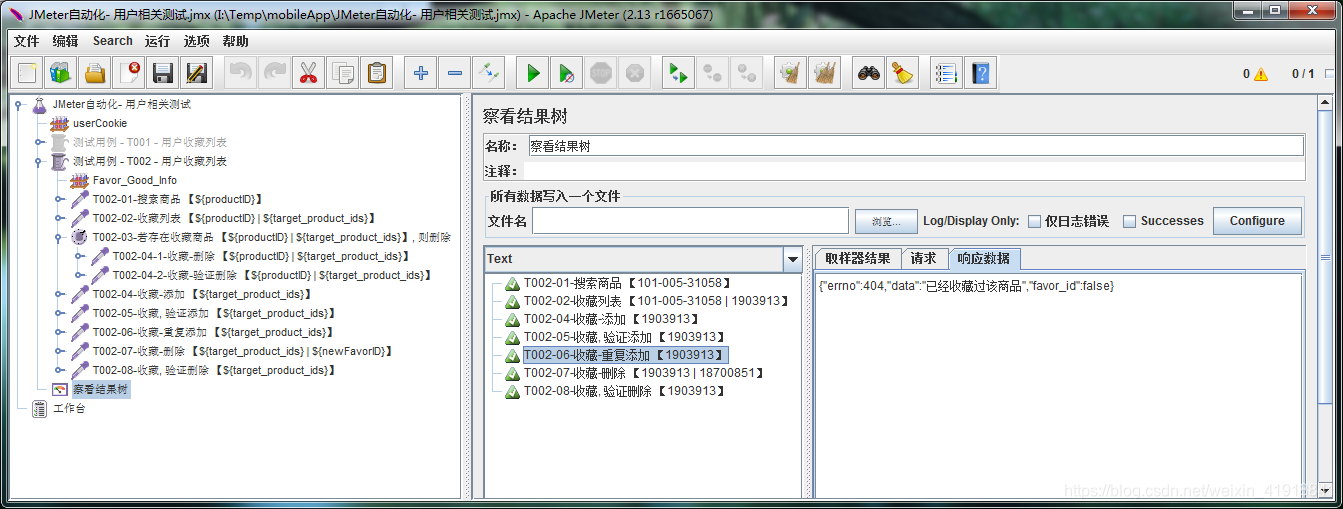The image size is (1343, 509).
Task: Save the test plan with the floppy icon
Action: pyautogui.click(x=163, y=73)
